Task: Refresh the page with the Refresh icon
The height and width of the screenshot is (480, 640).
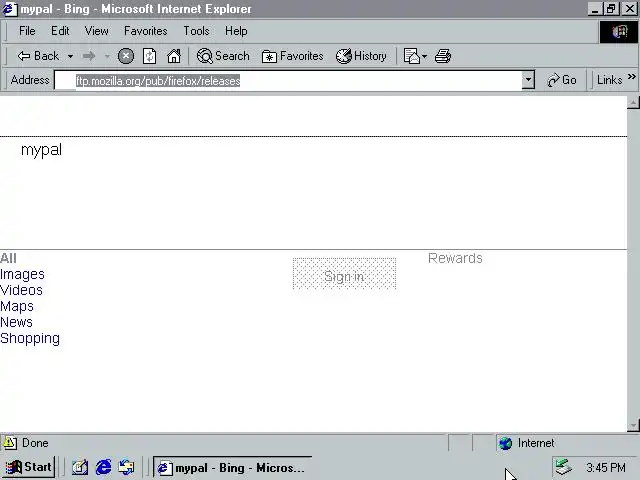Action: coord(149,56)
